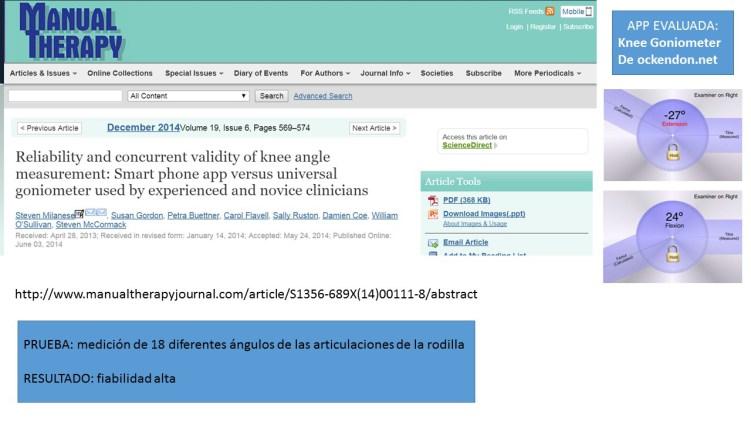Download the PDF (368 KB) link
Viewport: 751px width, 422px height.
click(x=467, y=200)
